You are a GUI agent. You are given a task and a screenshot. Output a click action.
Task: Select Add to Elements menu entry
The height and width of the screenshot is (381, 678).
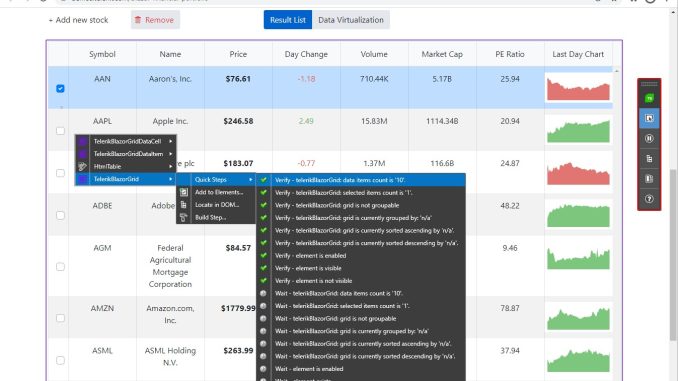point(216,192)
